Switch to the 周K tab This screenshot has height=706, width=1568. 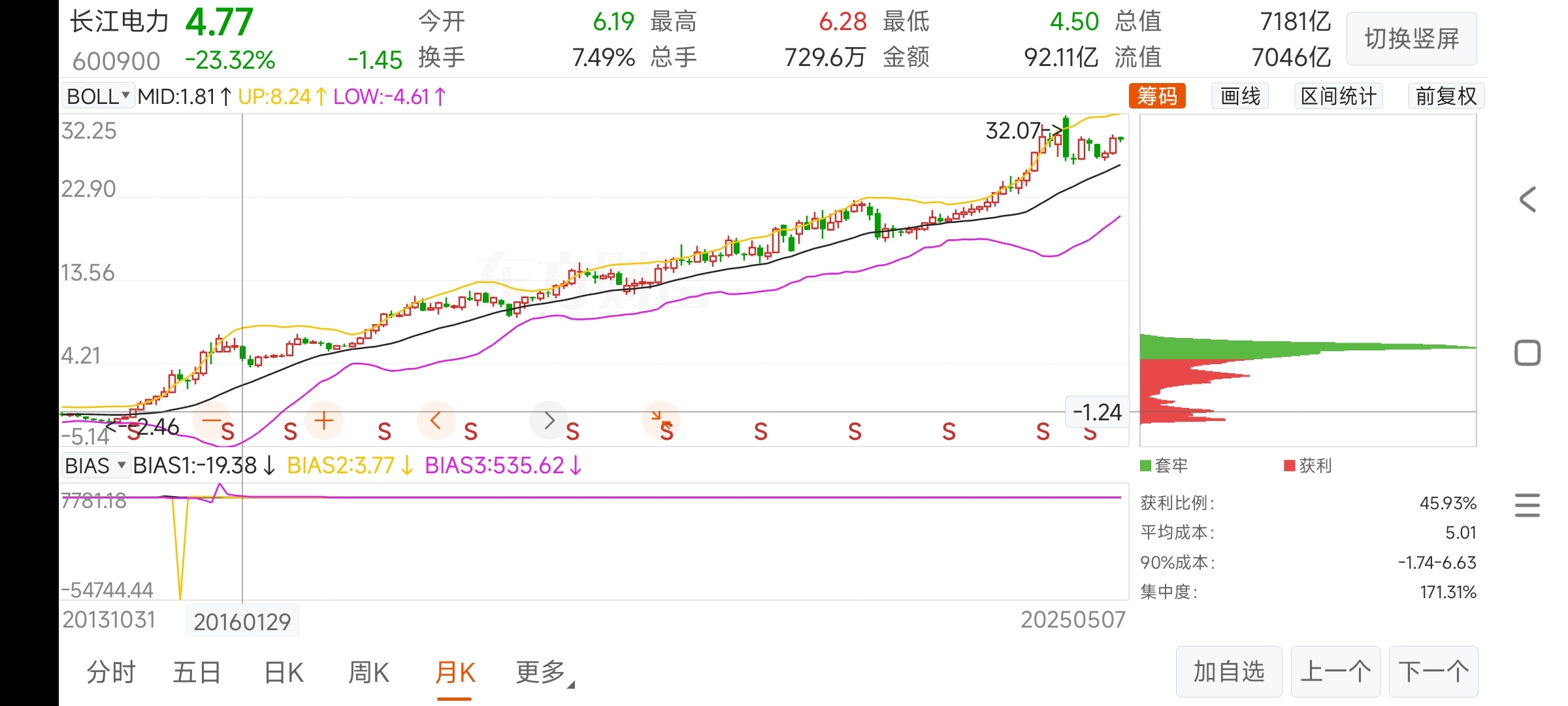369,672
